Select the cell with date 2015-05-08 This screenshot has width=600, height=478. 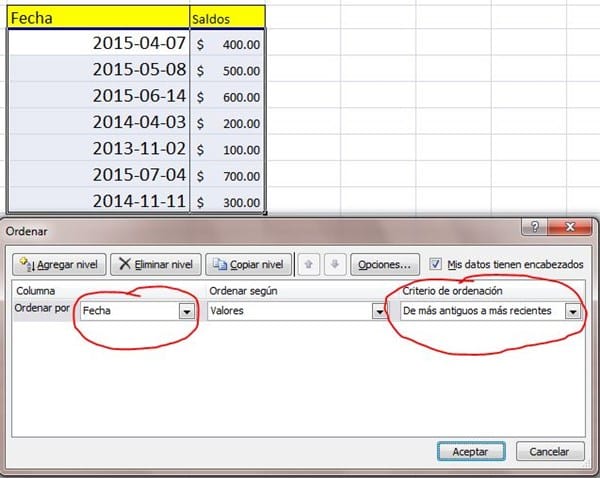click(98, 69)
